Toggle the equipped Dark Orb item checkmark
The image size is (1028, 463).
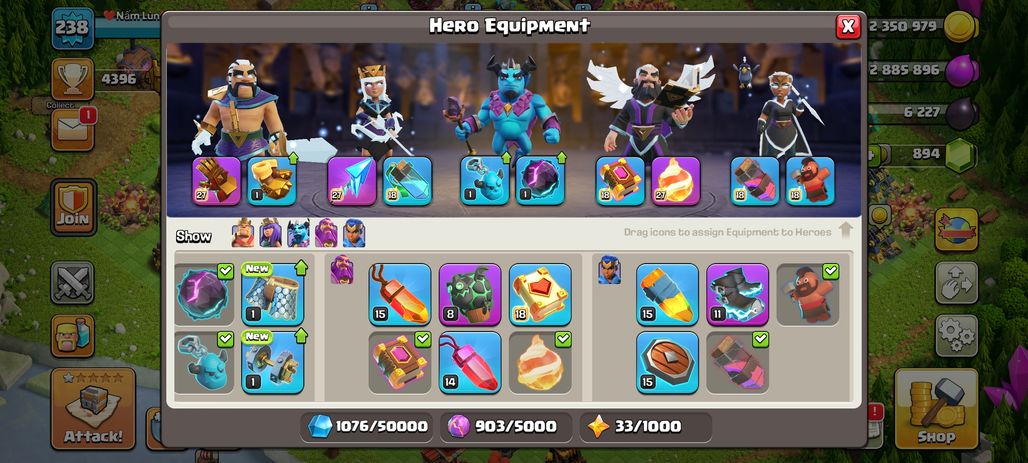pyautogui.click(x=225, y=272)
